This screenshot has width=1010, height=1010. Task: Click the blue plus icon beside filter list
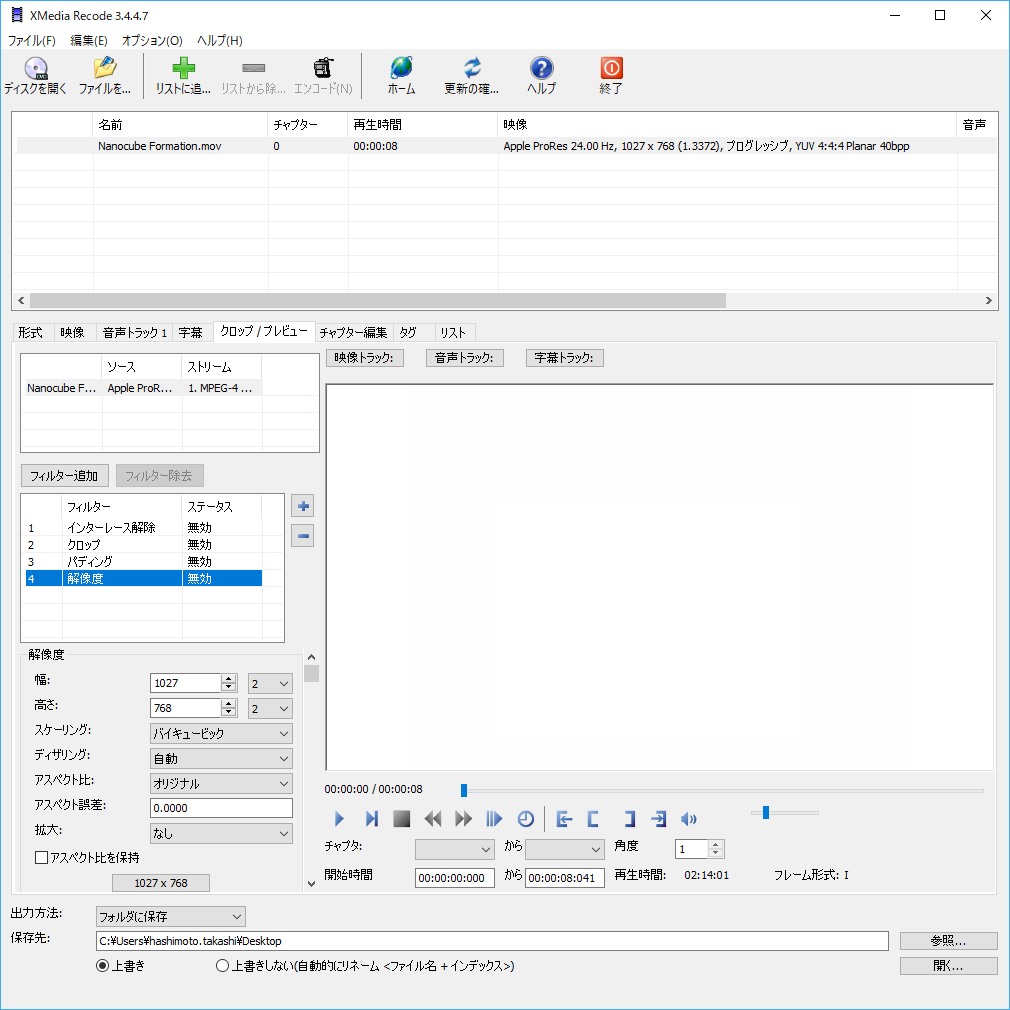(303, 506)
